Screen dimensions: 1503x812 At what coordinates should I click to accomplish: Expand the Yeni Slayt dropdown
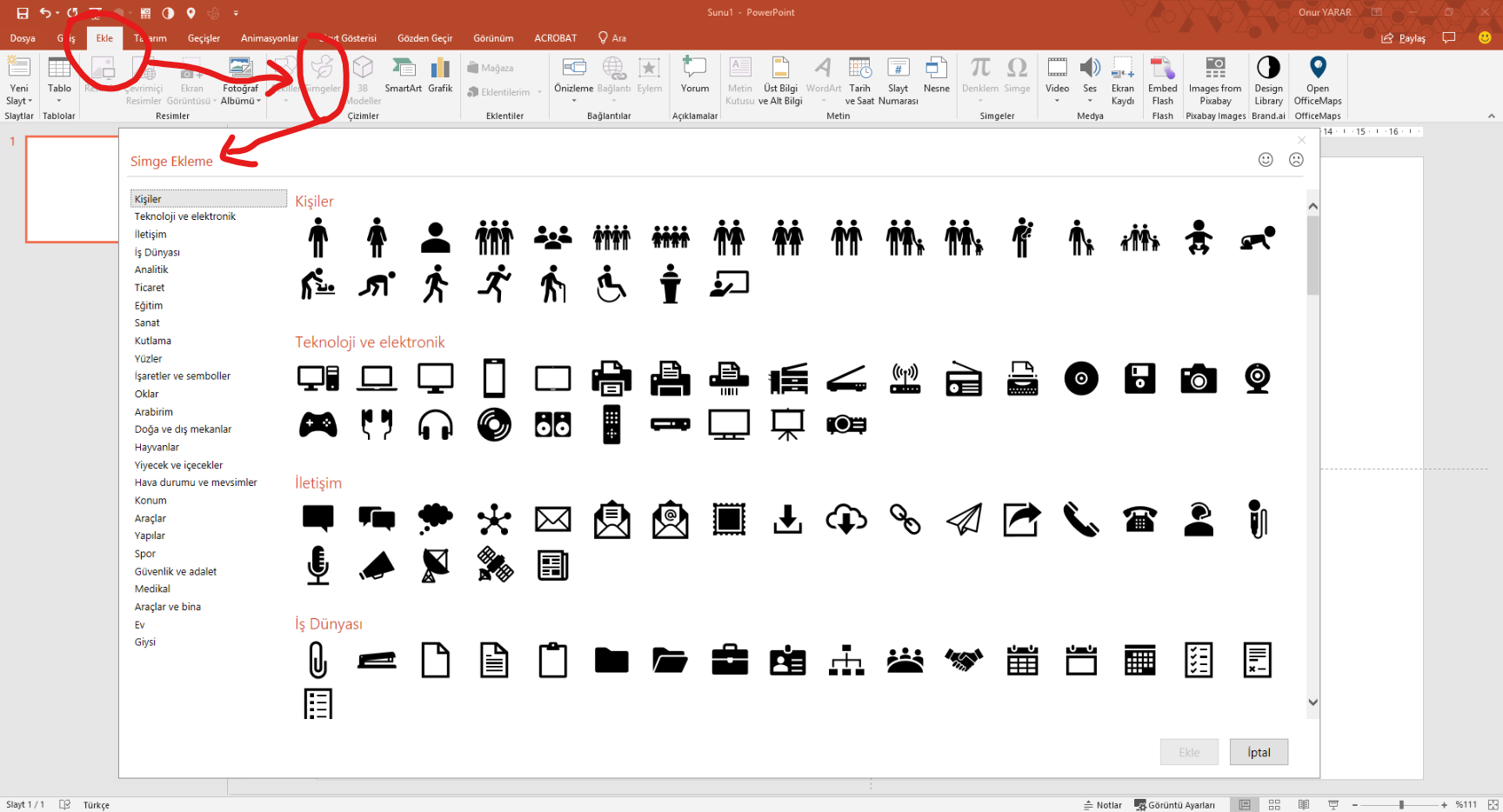19,101
